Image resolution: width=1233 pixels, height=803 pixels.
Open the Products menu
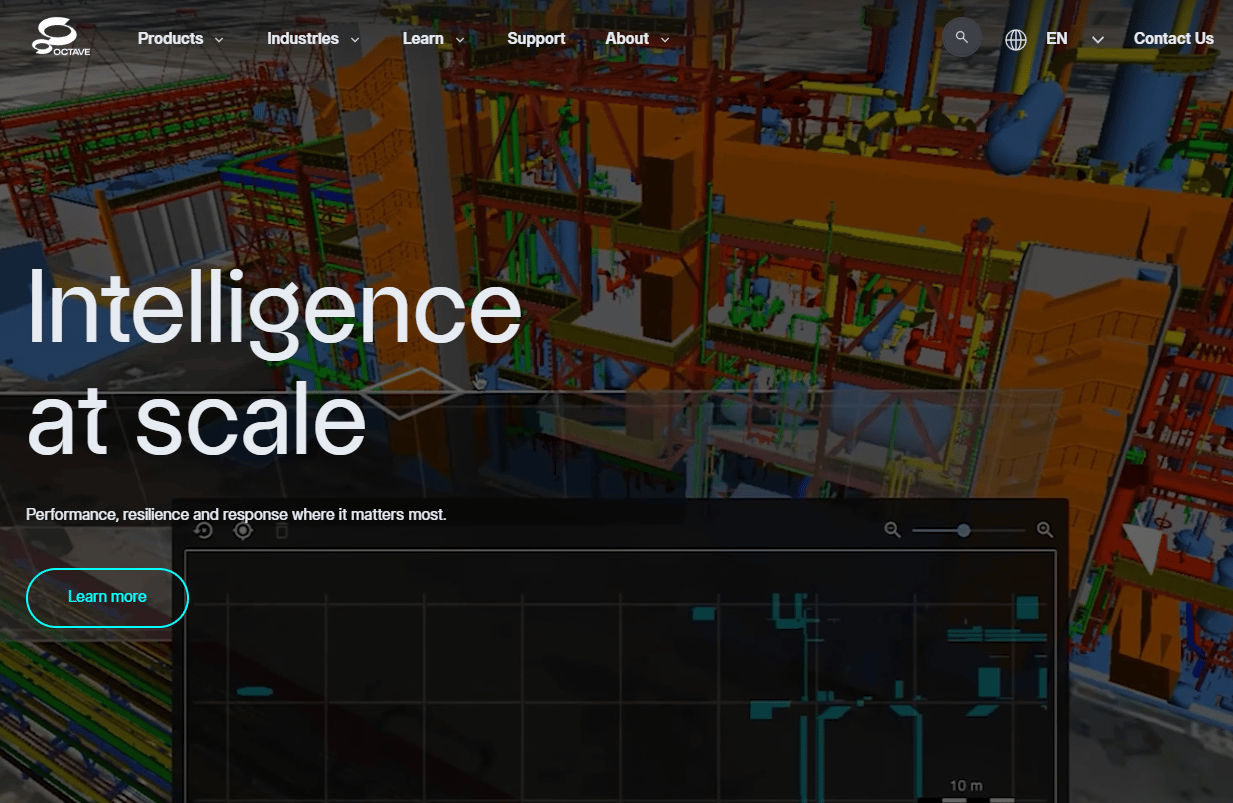pos(181,39)
